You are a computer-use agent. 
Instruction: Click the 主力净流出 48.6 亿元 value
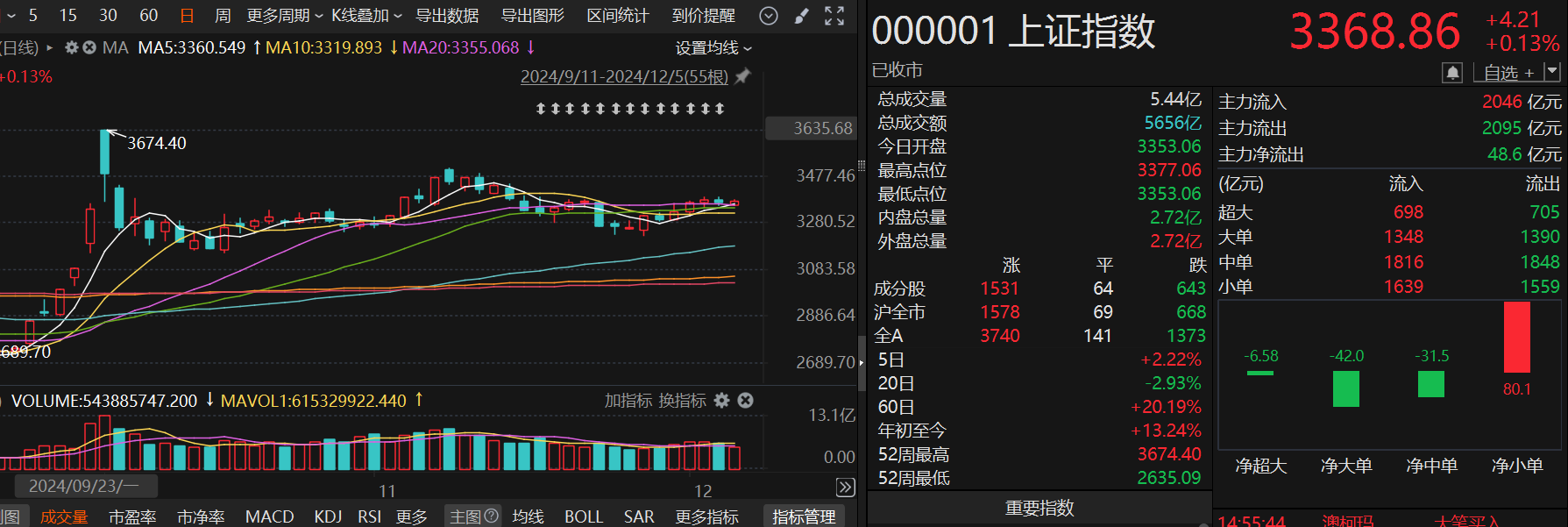click(x=1524, y=154)
